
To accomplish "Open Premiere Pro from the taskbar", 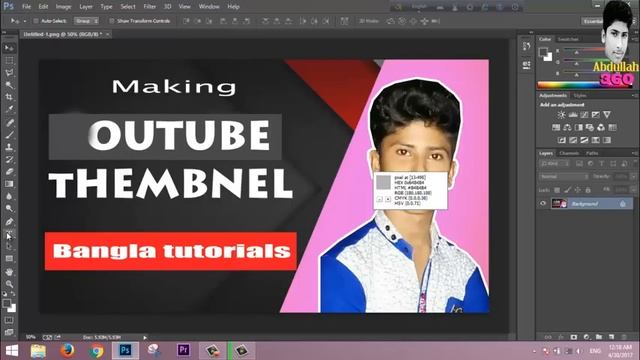I will [x=183, y=350].
